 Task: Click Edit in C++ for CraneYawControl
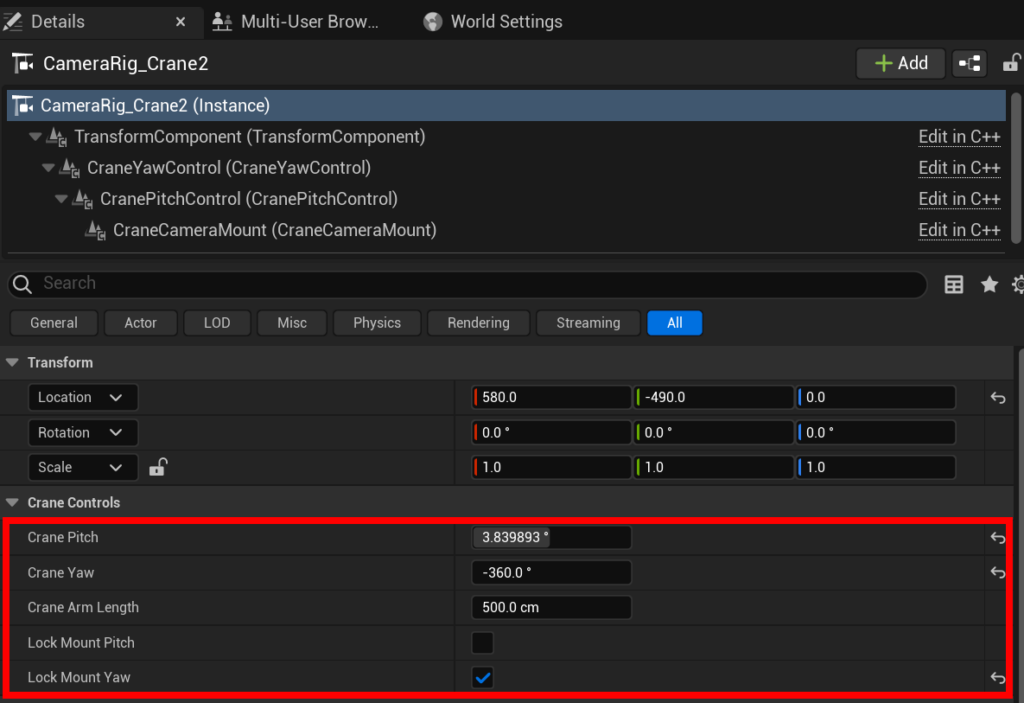959,168
